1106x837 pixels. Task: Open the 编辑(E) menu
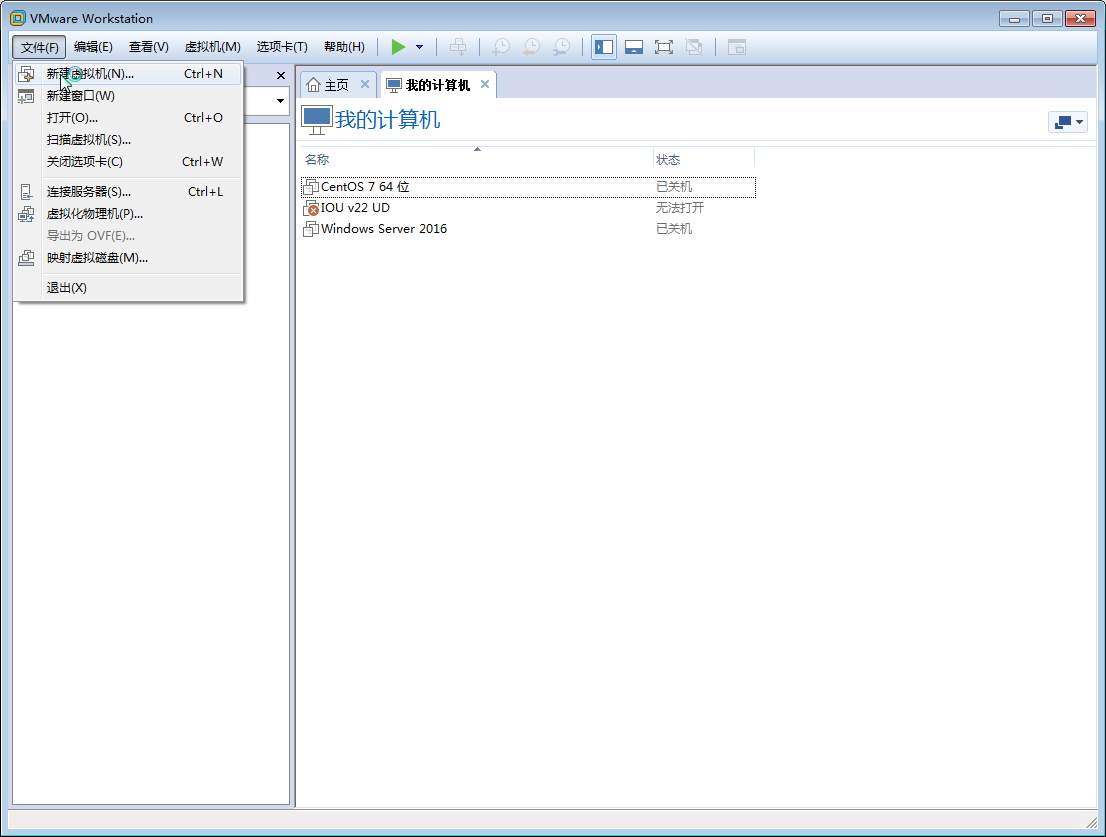[x=93, y=47]
